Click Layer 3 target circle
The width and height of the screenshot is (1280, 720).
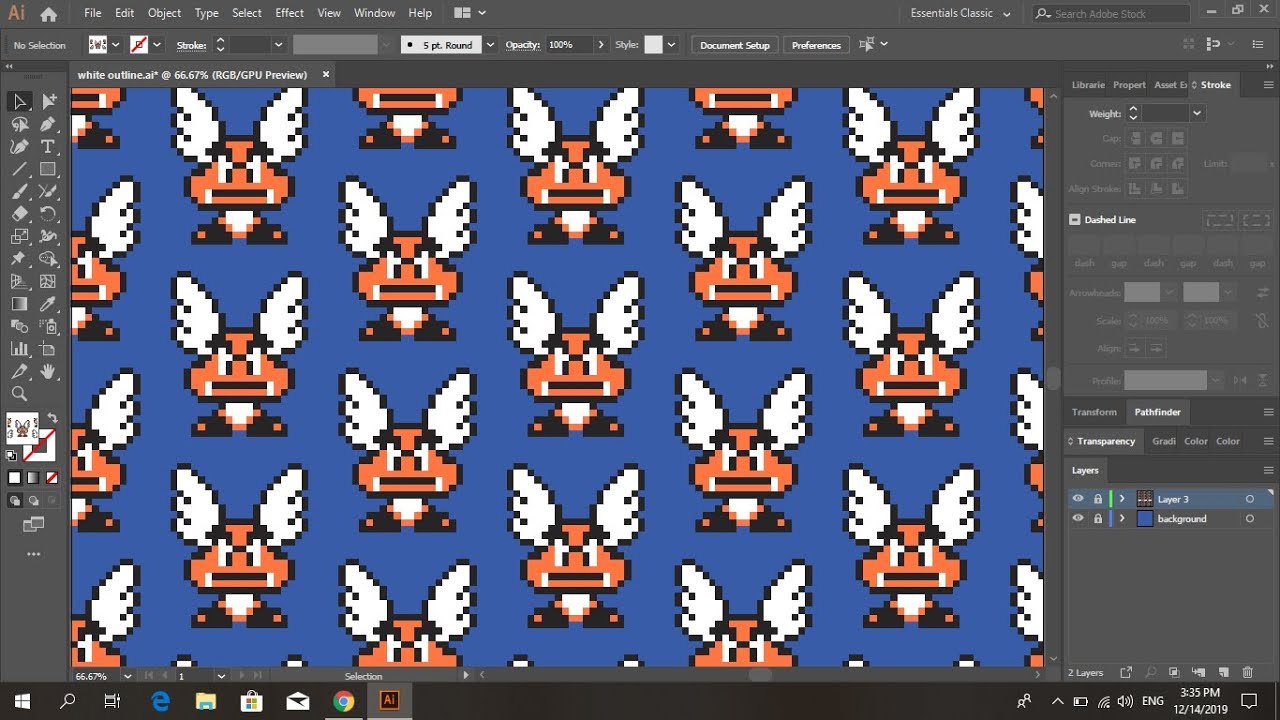coord(1249,499)
